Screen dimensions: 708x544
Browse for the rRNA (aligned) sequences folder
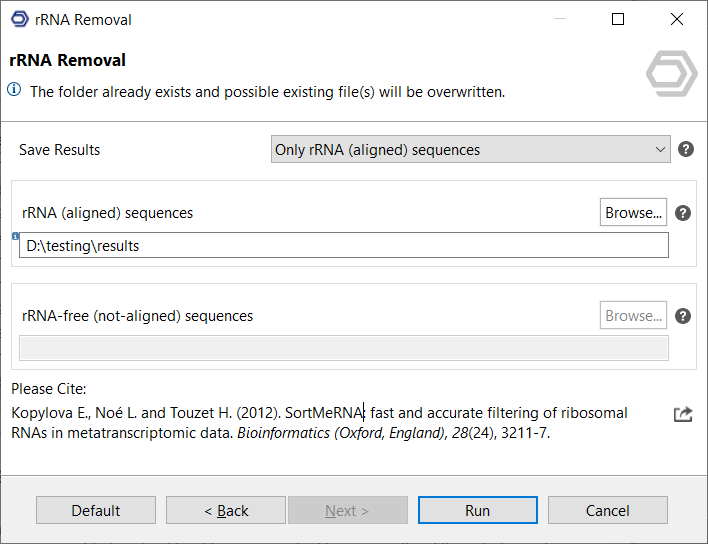click(633, 212)
